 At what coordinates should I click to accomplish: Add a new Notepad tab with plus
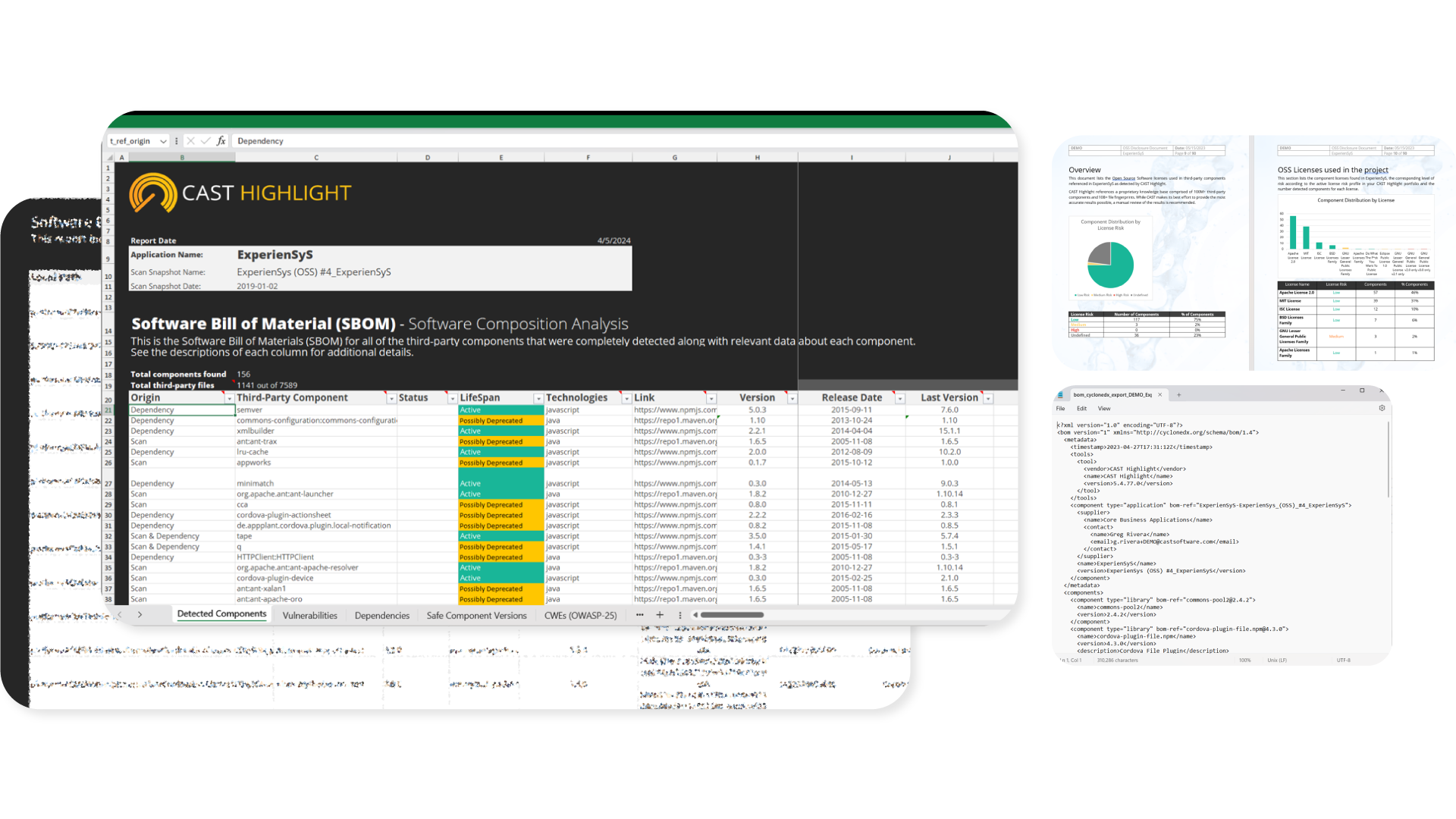1178,394
